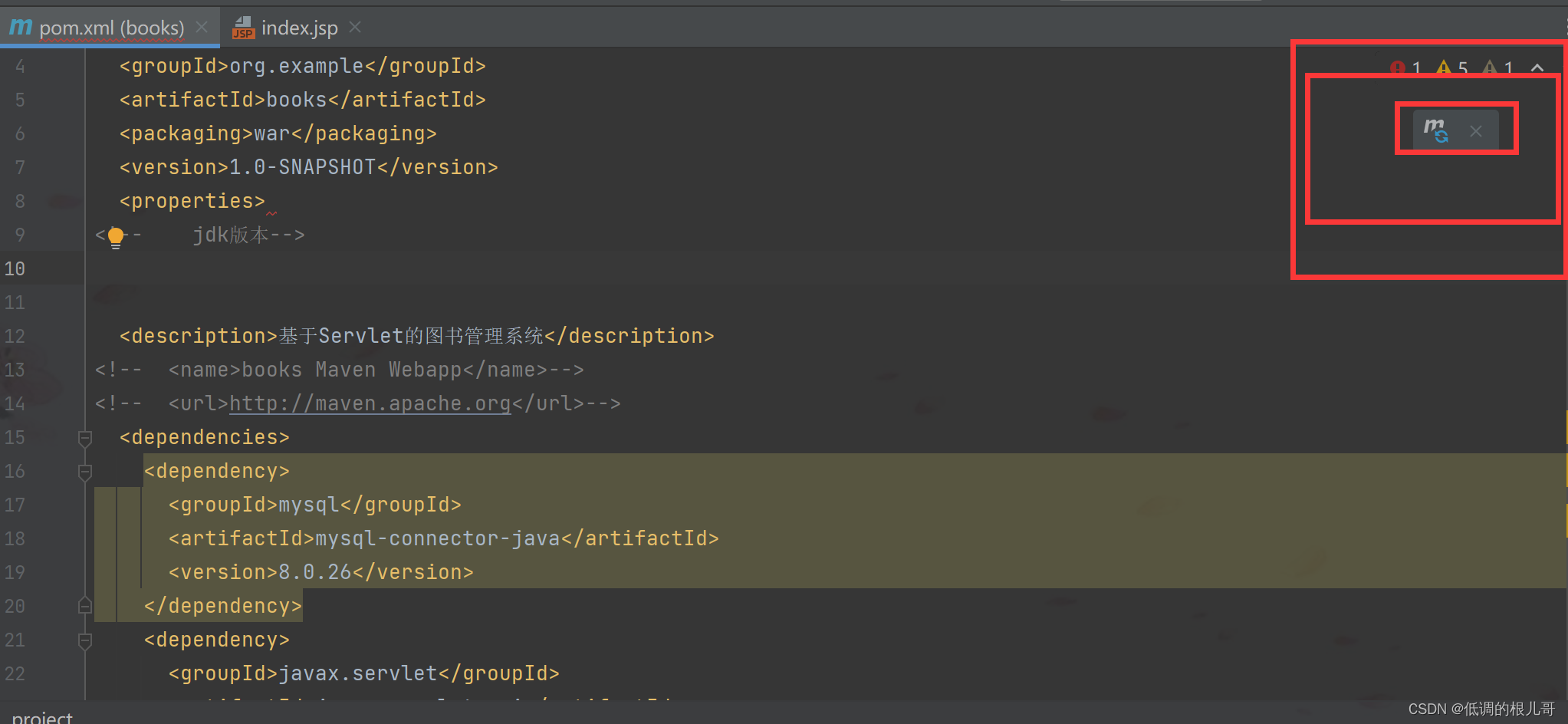The width and height of the screenshot is (1568, 724).
Task: Collapse the dependencies block fold at line 15
Action: 85,439
